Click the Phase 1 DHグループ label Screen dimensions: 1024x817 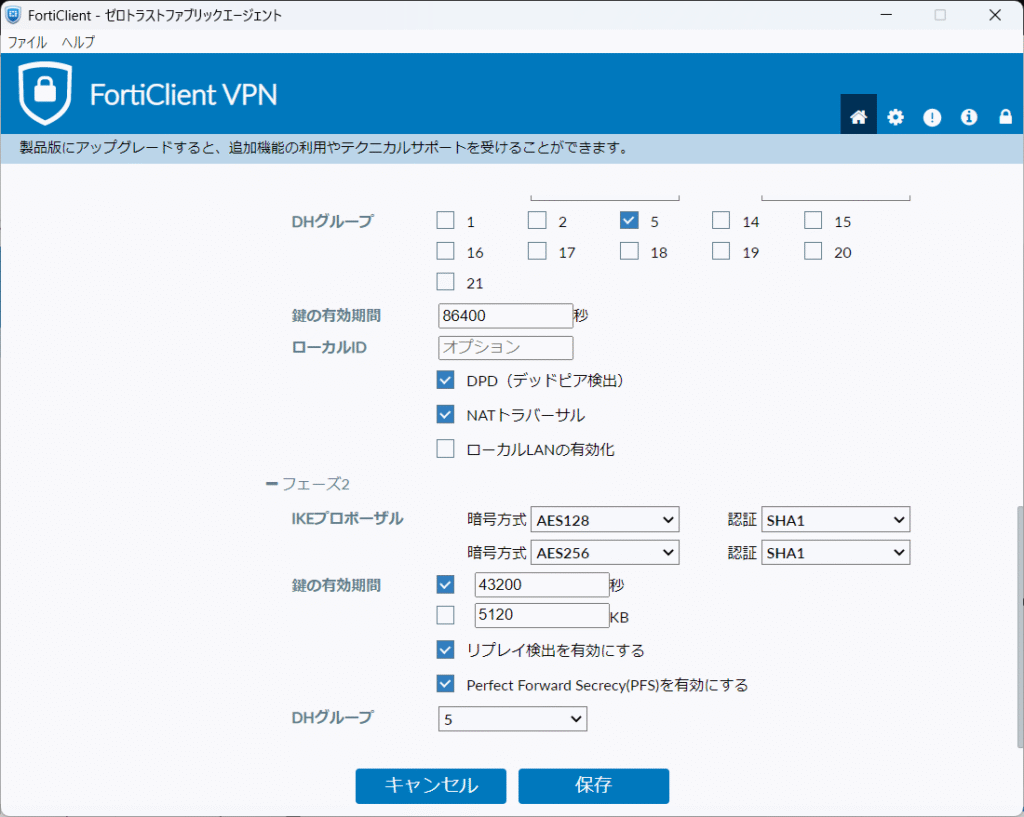tap(332, 221)
